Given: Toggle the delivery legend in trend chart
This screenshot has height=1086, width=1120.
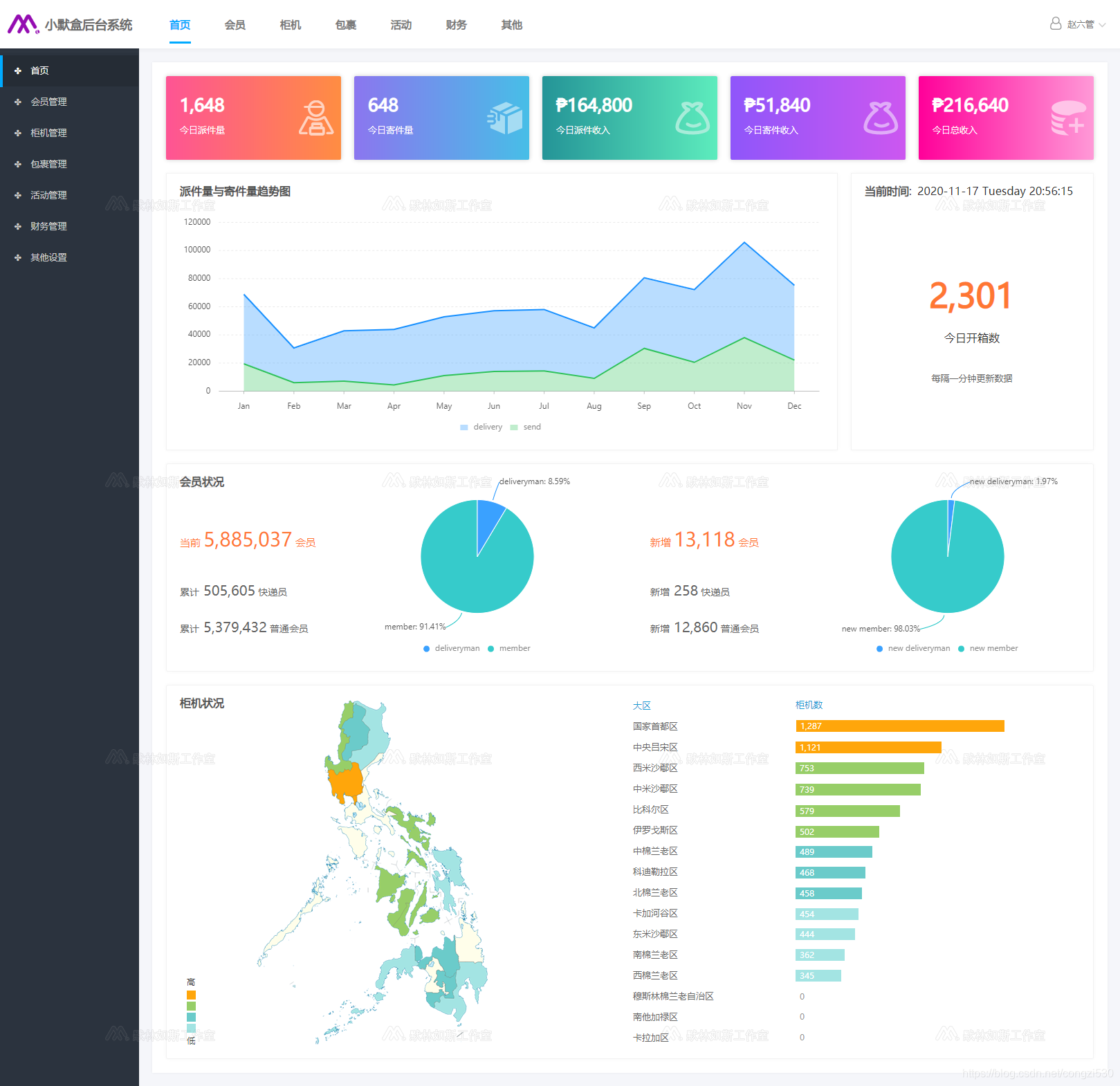Looking at the screenshot, I should pyautogui.click(x=481, y=427).
